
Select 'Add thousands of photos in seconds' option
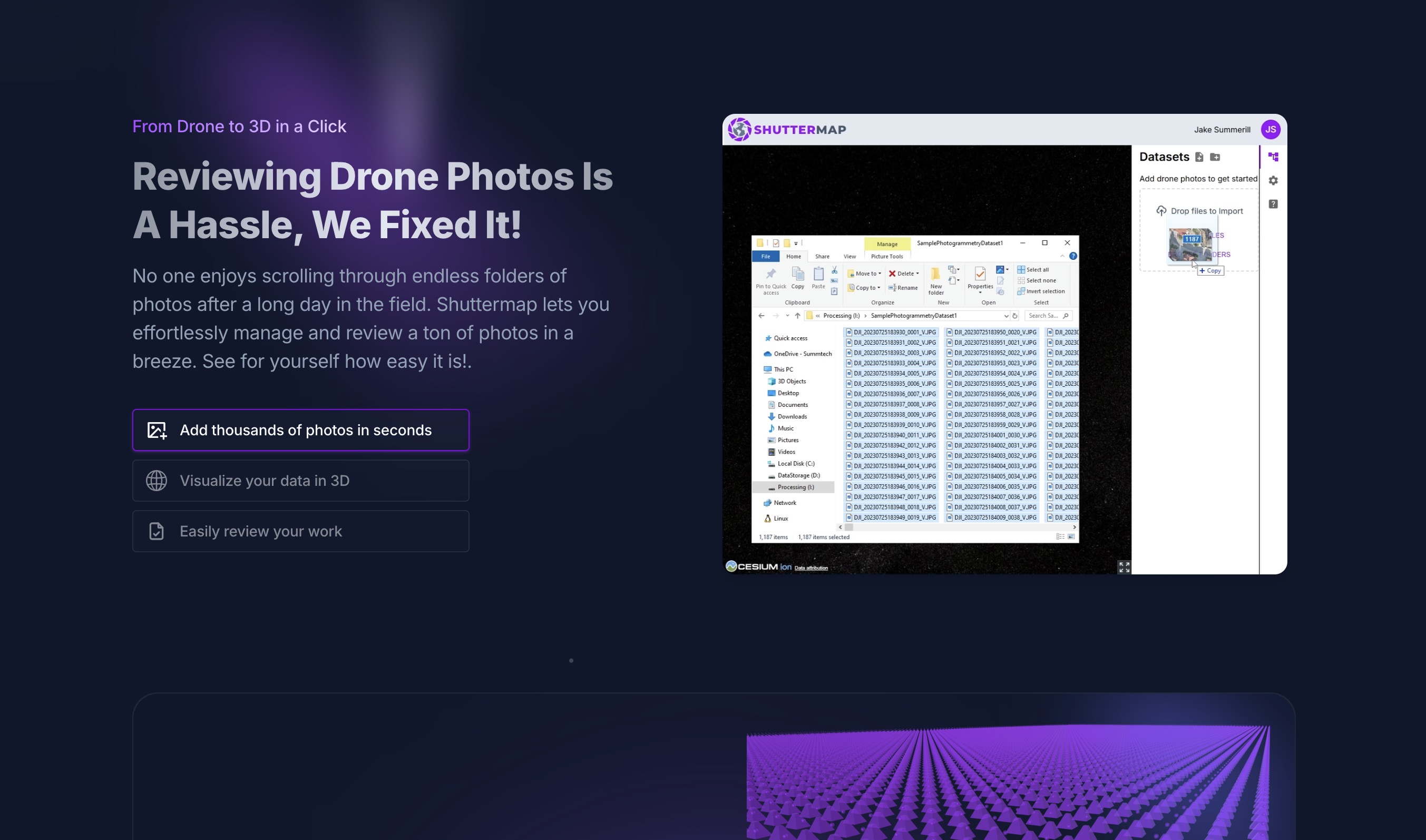click(x=300, y=430)
